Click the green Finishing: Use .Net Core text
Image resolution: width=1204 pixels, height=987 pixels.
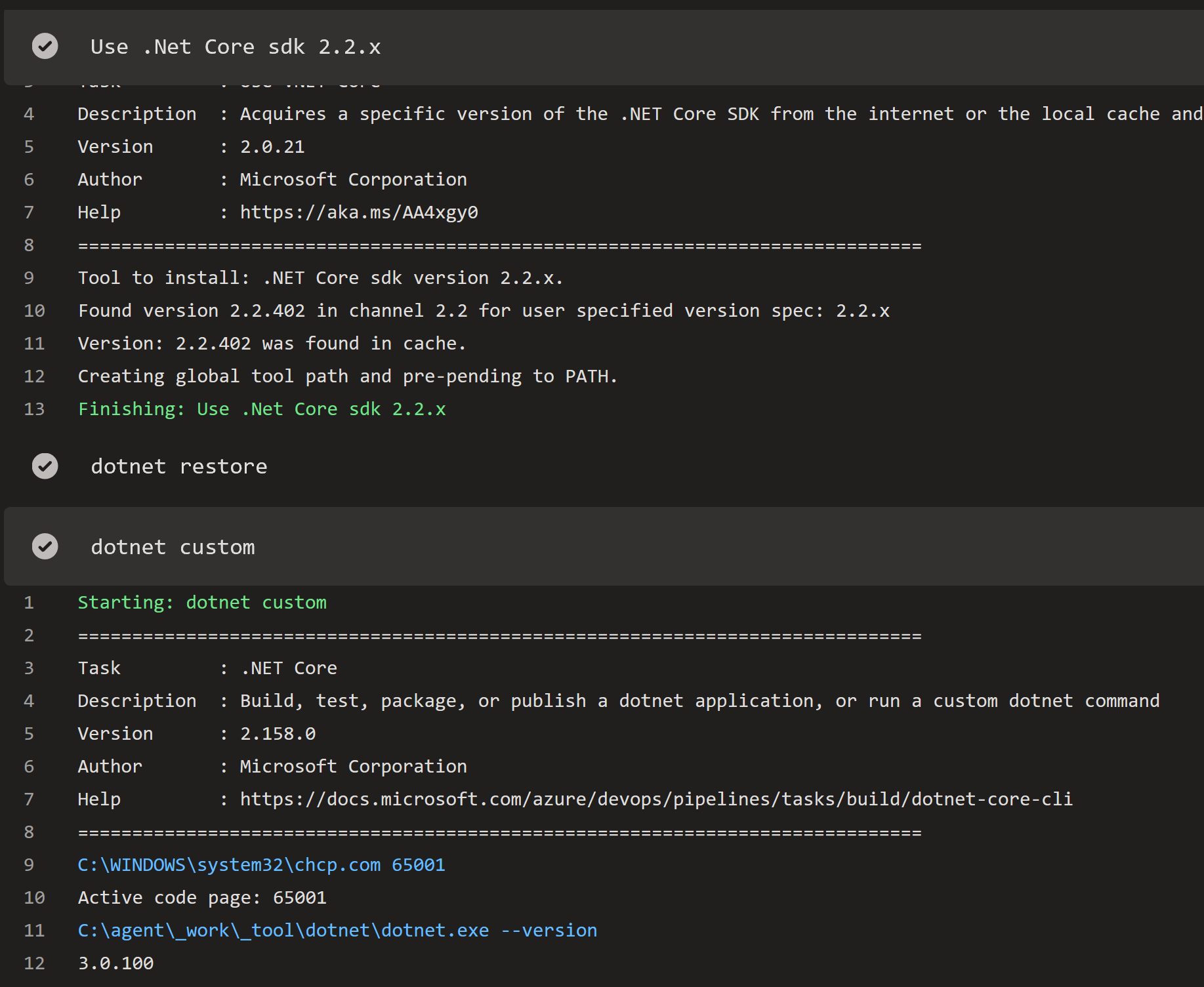261,409
